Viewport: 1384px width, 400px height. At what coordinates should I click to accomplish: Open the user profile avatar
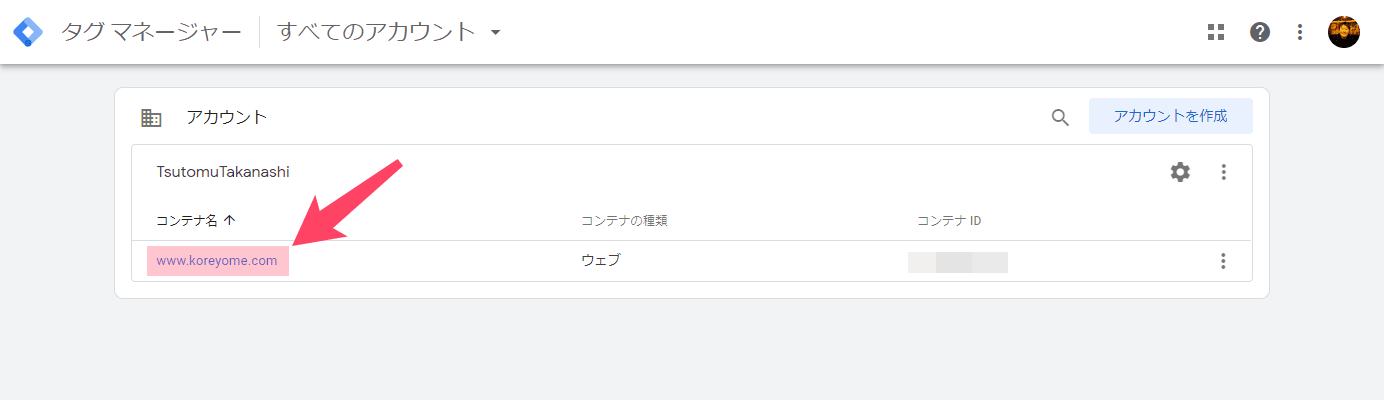[1344, 32]
